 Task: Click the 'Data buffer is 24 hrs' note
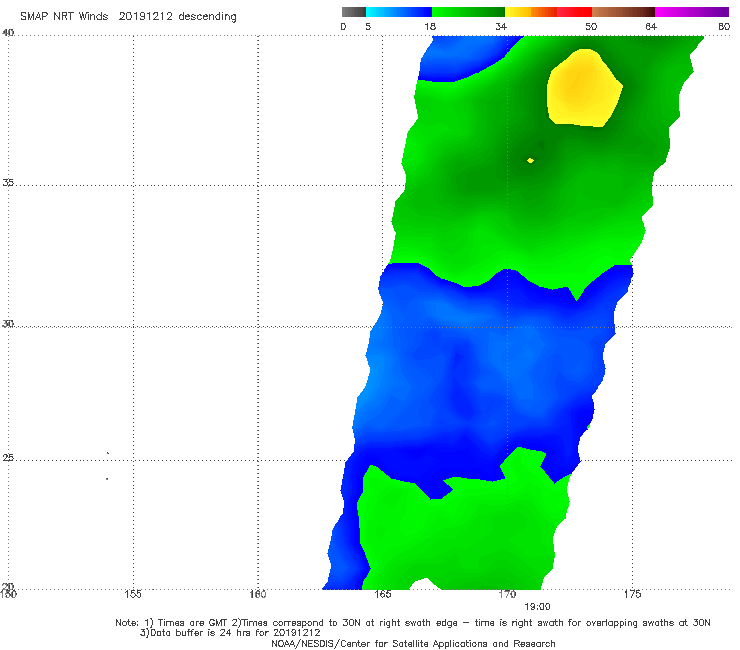pyautogui.click(x=230, y=633)
